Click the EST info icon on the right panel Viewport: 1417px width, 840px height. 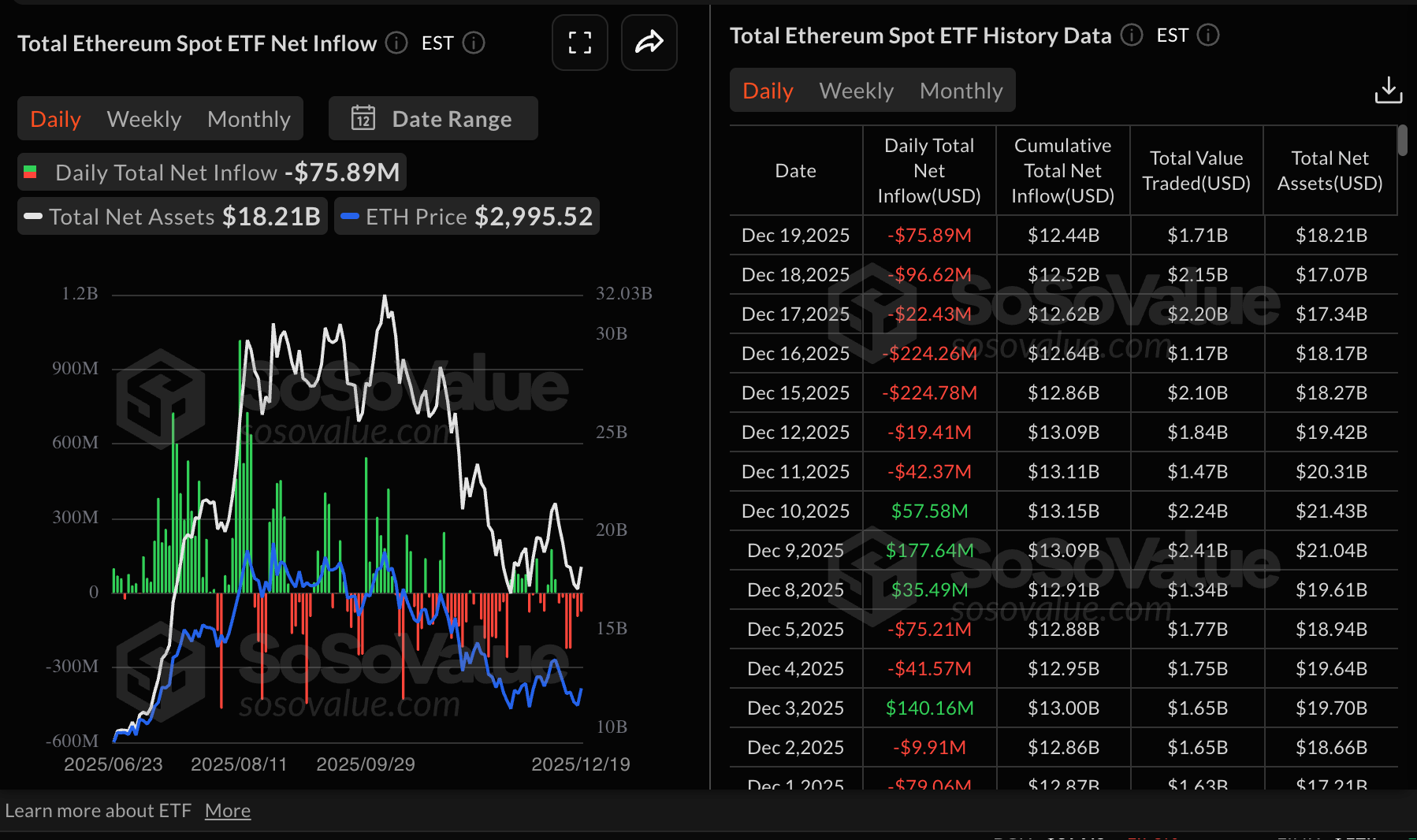1208,35
